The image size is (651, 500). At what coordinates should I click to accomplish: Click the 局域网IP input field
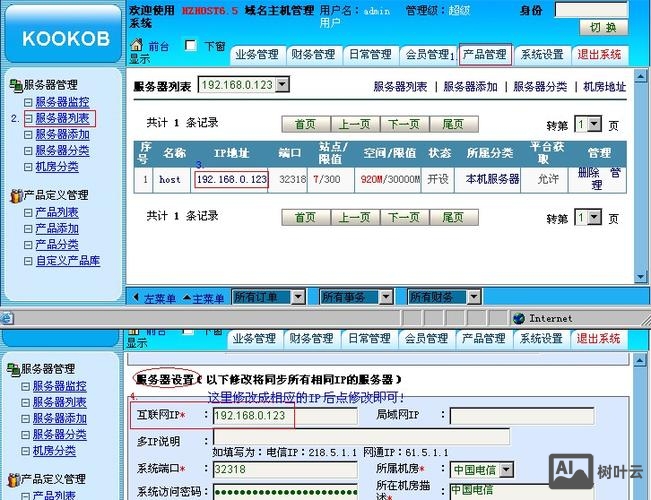click(x=522, y=416)
